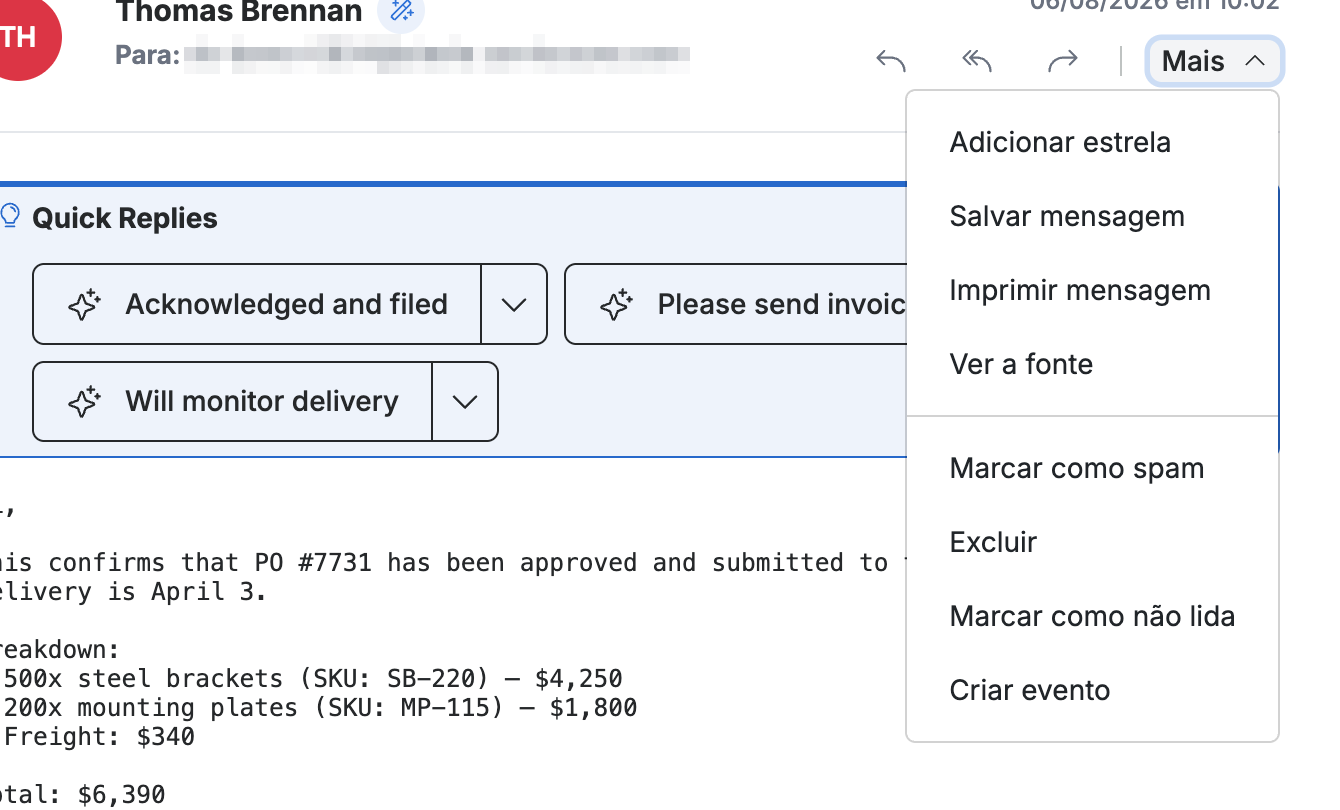The image size is (1340, 810).
Task: Use the Please send invoice quick reply
Action: tap(736, 304)
